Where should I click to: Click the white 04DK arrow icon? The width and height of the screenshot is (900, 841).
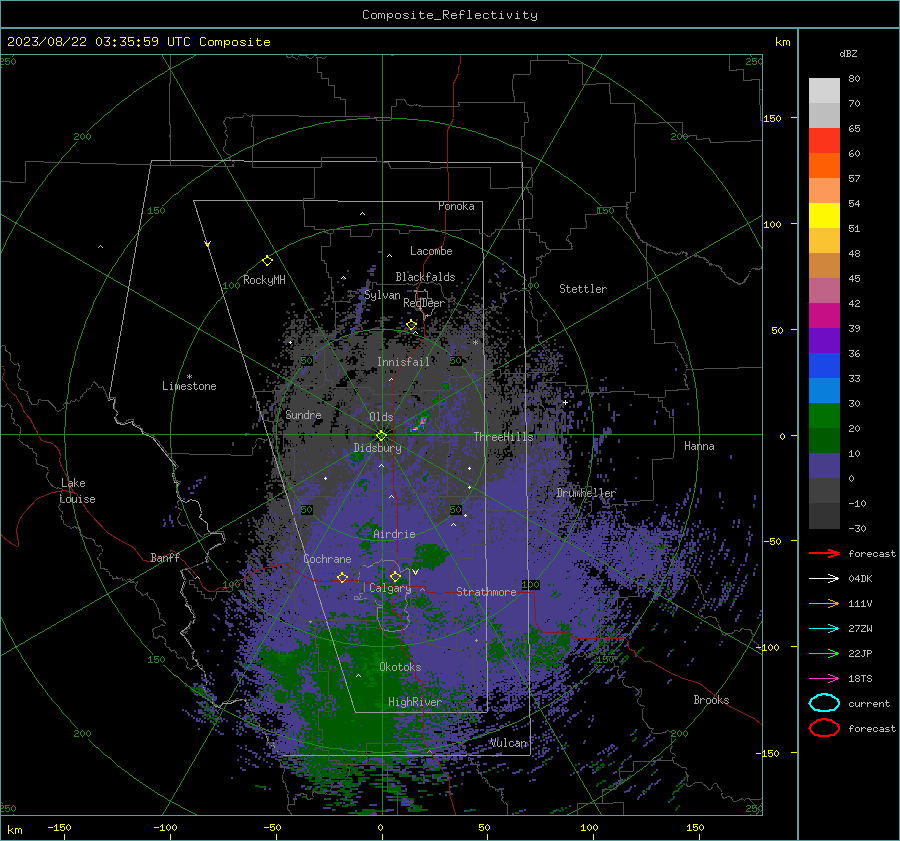(x=824, y=578)
